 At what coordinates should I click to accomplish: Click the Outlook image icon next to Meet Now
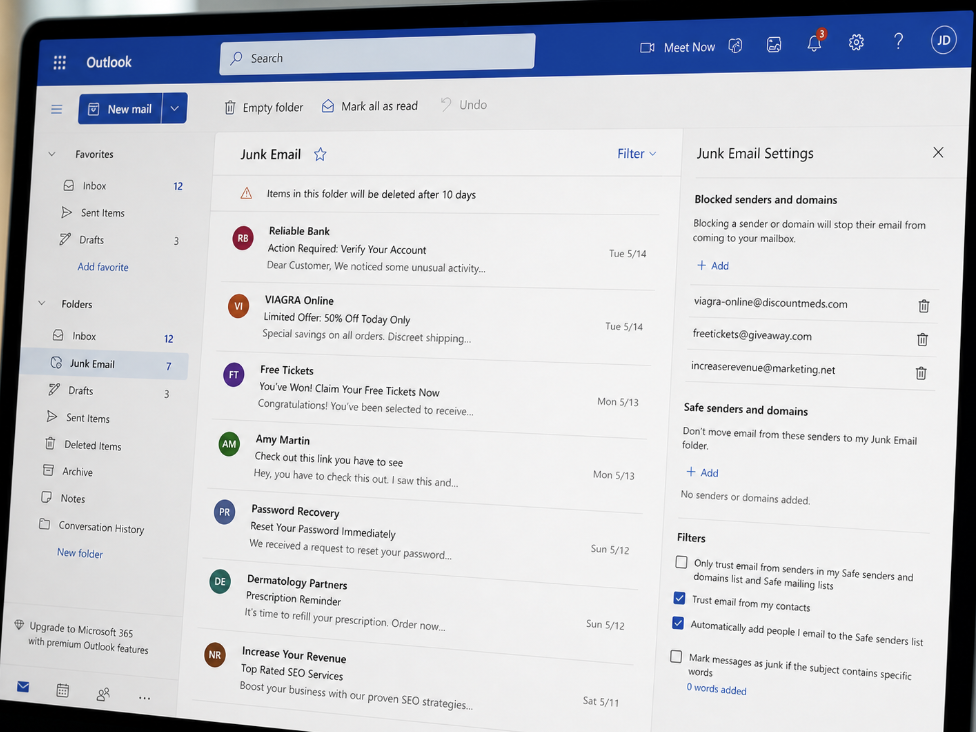pos(774,44)
